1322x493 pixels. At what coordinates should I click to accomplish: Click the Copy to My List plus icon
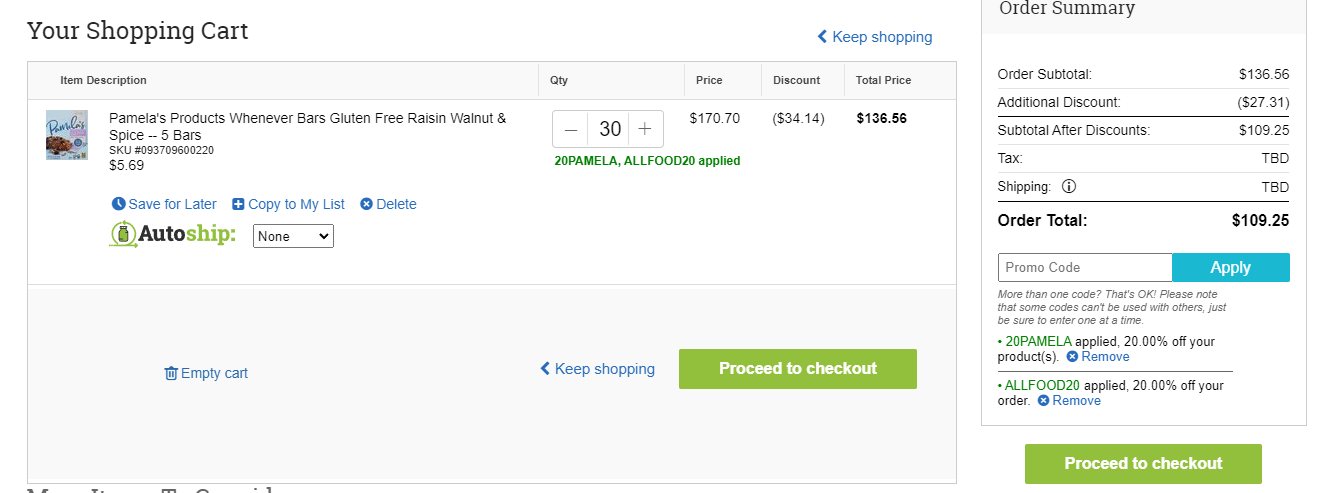pos(238,204)
